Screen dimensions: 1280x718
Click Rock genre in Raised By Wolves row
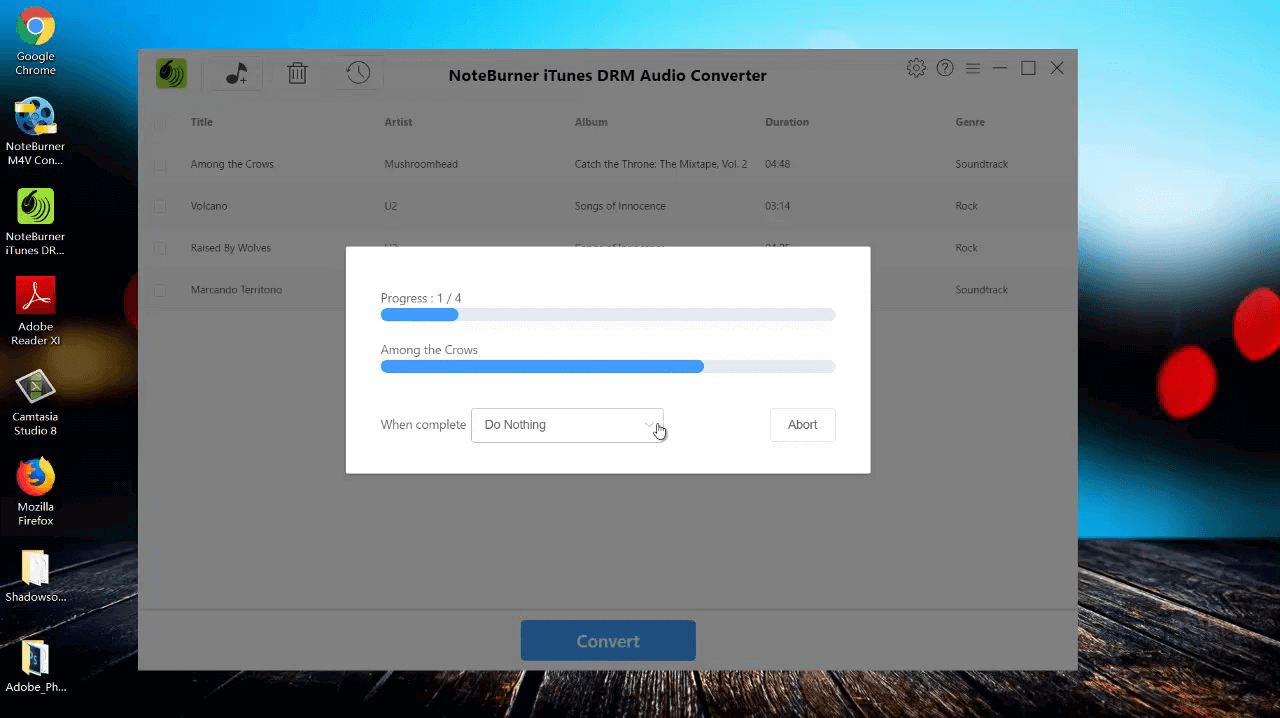coord(967,248)
